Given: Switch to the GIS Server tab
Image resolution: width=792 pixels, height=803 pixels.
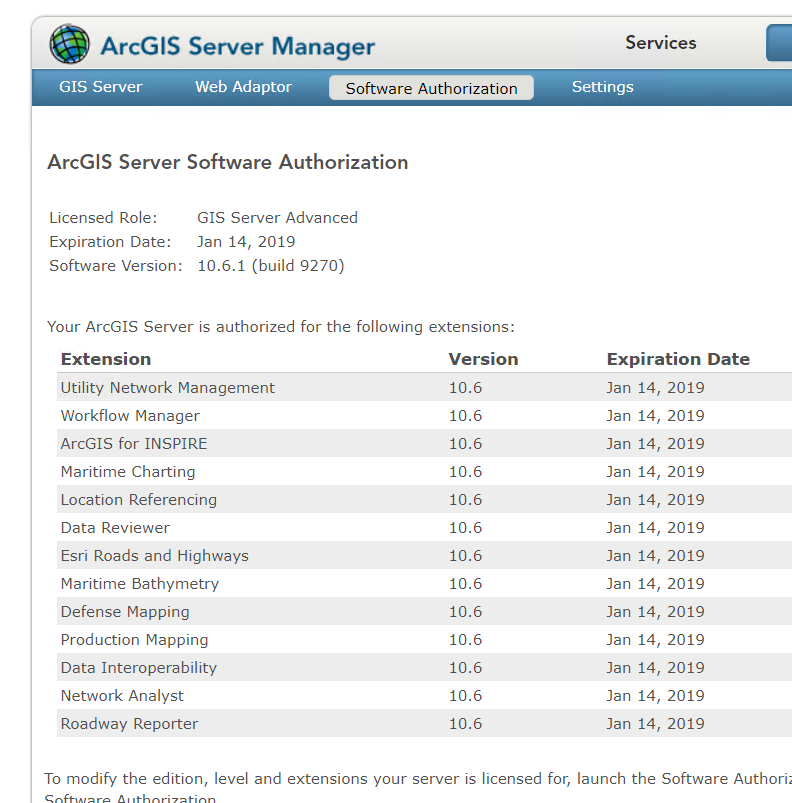Looking at the screenshot, I should (x=100, y=87).
